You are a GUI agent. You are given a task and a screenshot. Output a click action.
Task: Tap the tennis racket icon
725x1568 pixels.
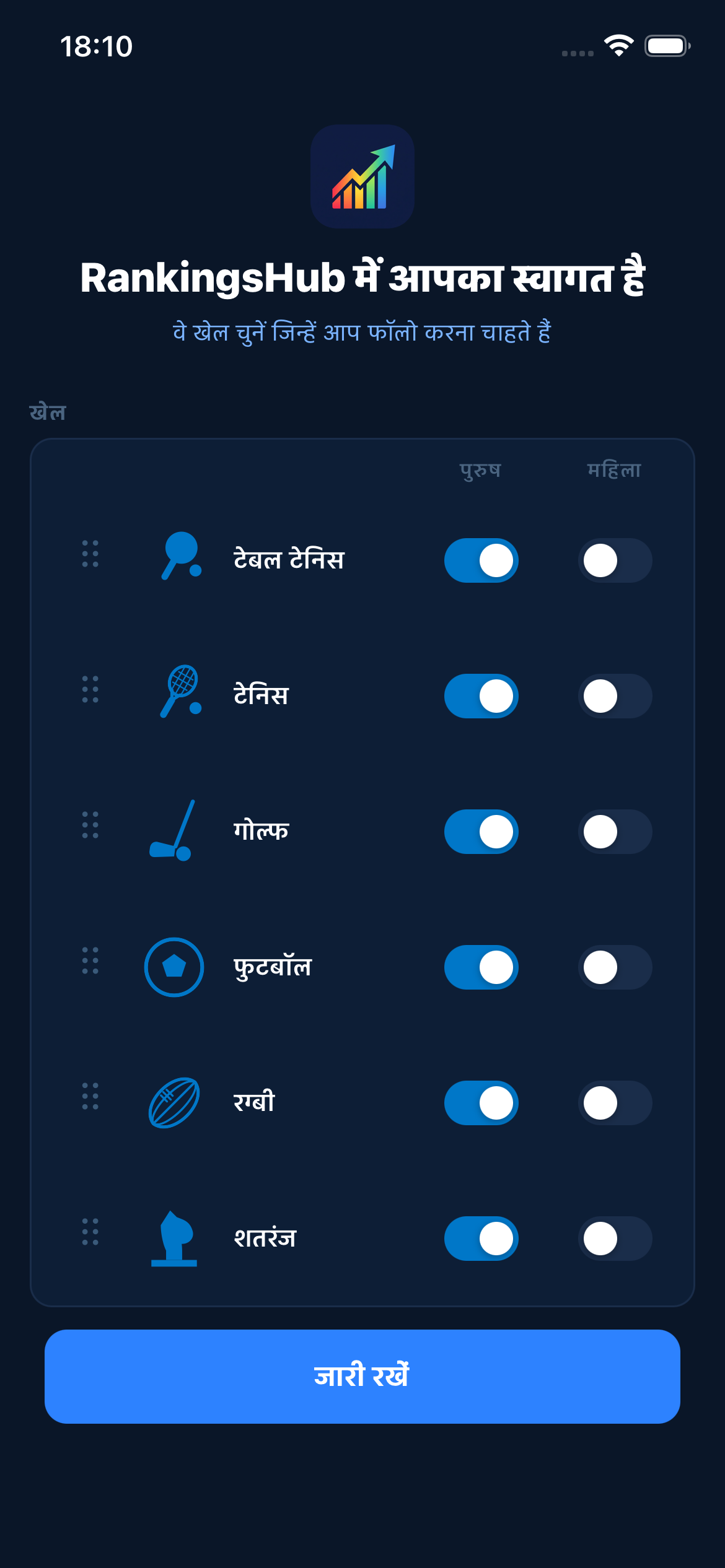[180, 691]
